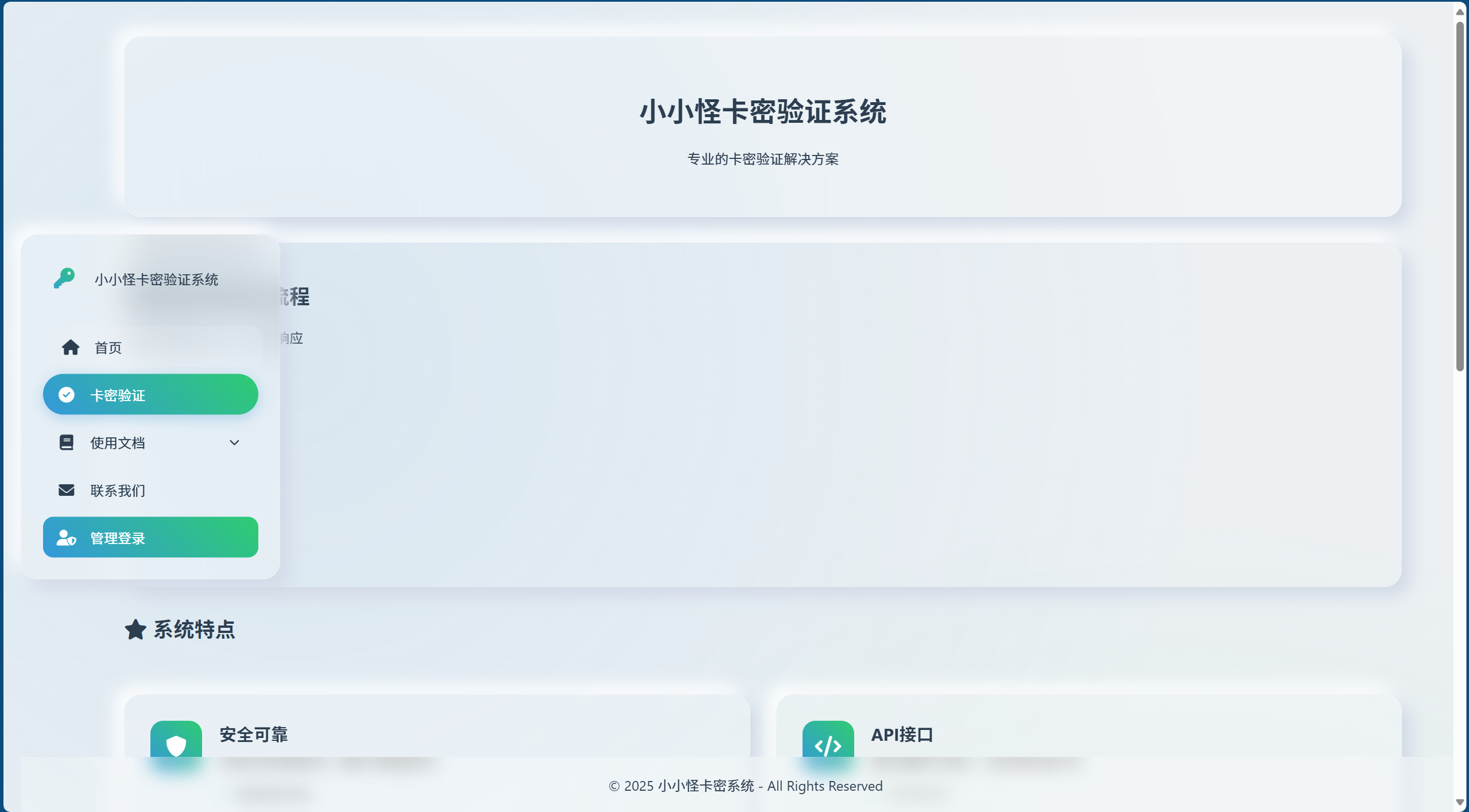Click the book icon beside 使用文档
The image size is (1469, 812).
65,442
